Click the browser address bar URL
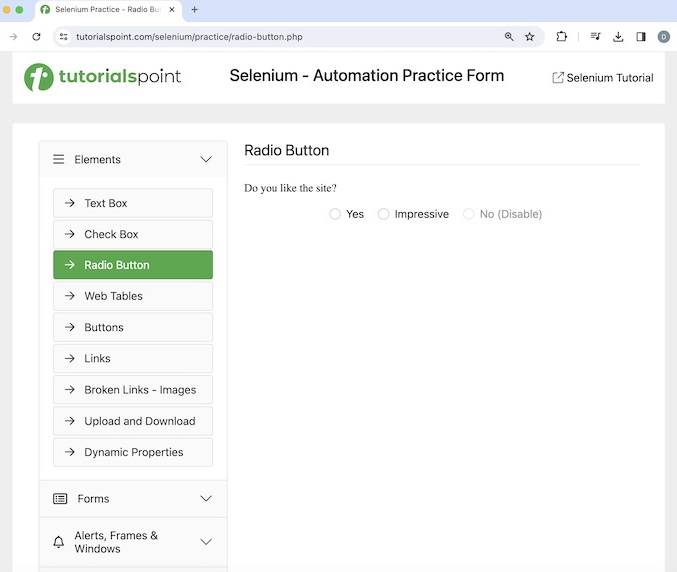This screenshot has width=677, height=572. click(190, 37)
